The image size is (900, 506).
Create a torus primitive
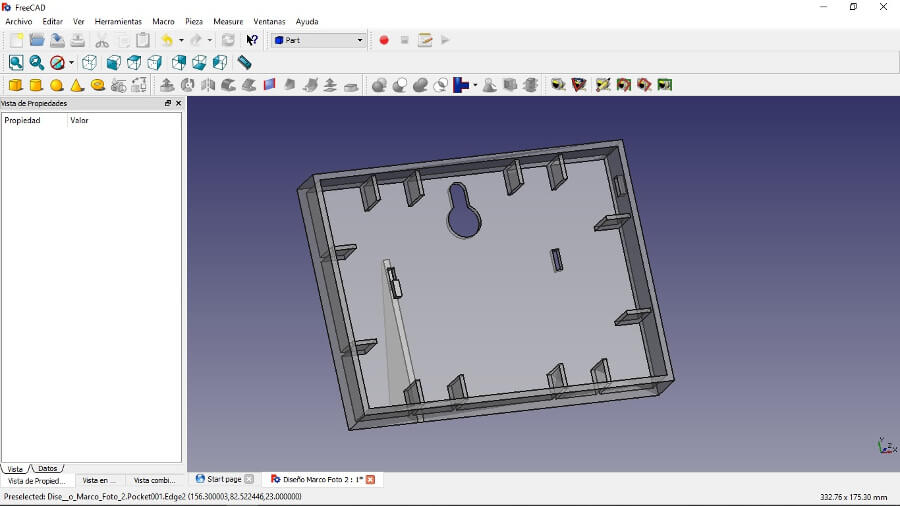[x=98, y=85]
